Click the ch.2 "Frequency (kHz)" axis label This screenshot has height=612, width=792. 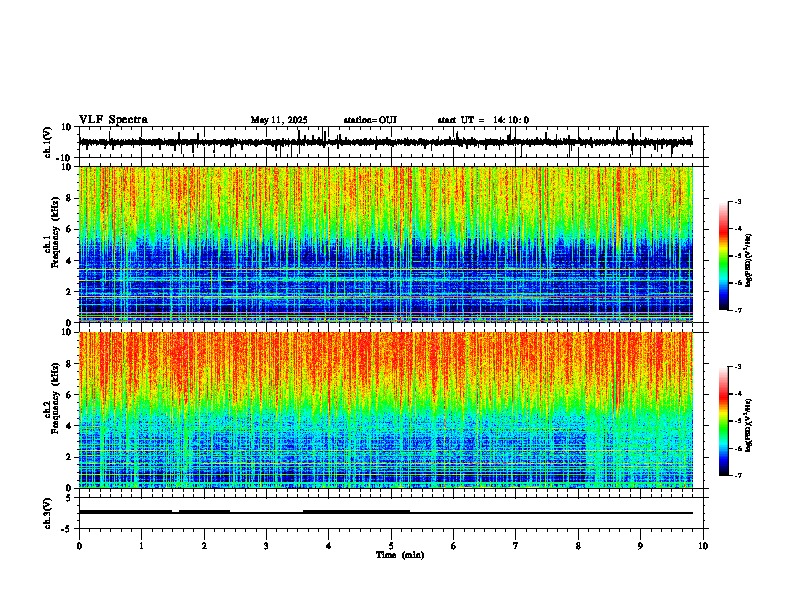[55, 398]
